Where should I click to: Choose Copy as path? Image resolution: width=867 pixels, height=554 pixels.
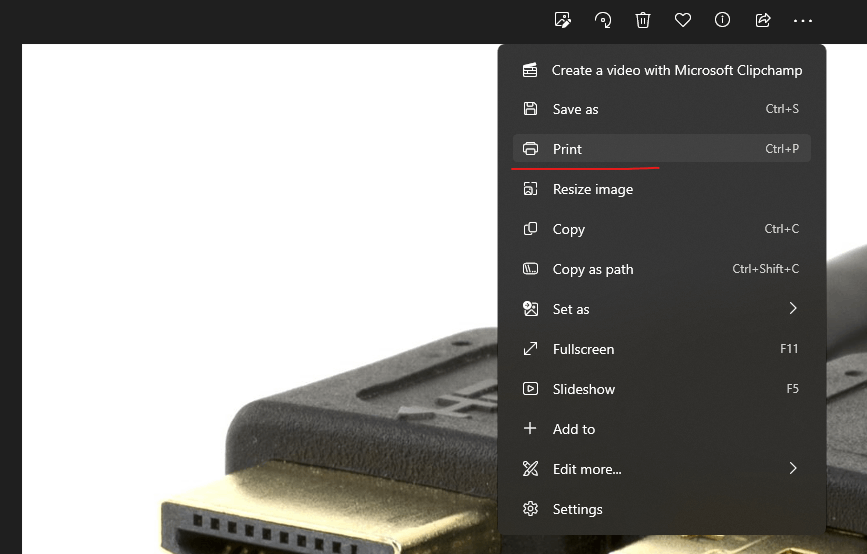(662, 269)
